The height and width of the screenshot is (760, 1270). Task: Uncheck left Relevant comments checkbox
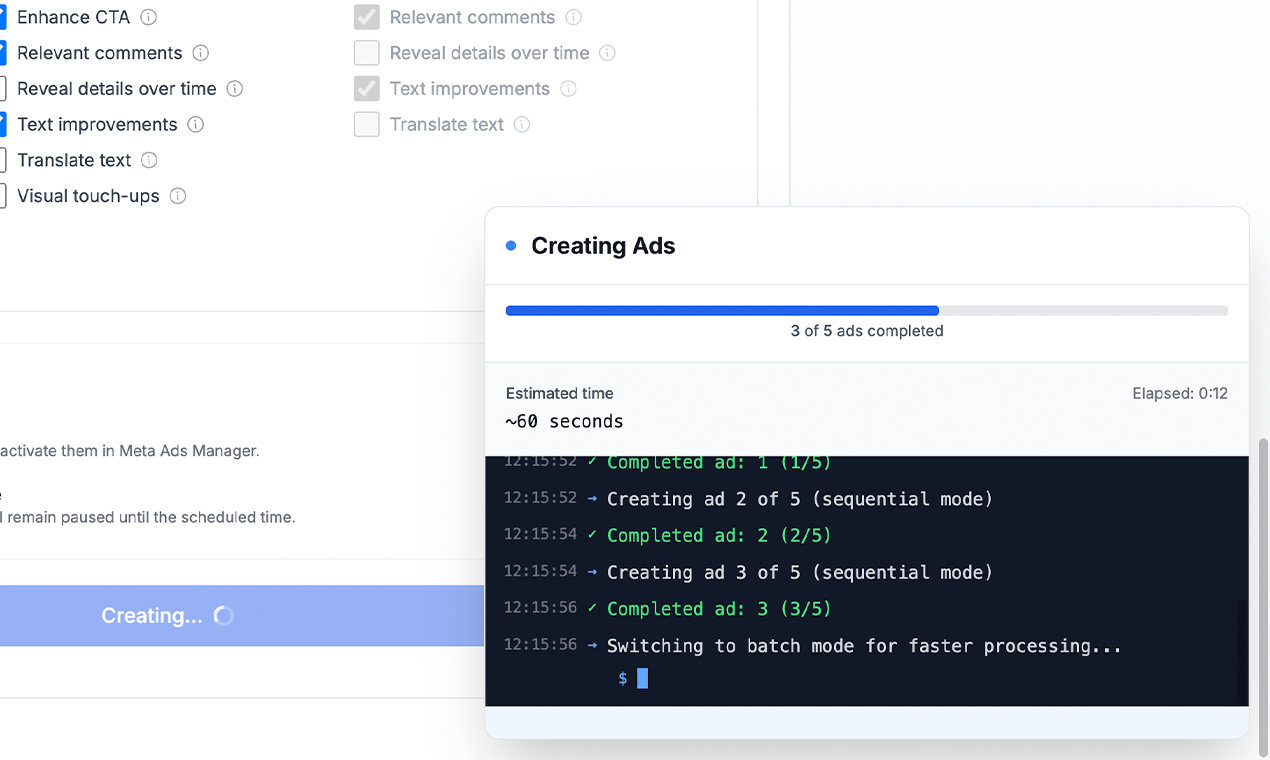[x=2, y=53]
